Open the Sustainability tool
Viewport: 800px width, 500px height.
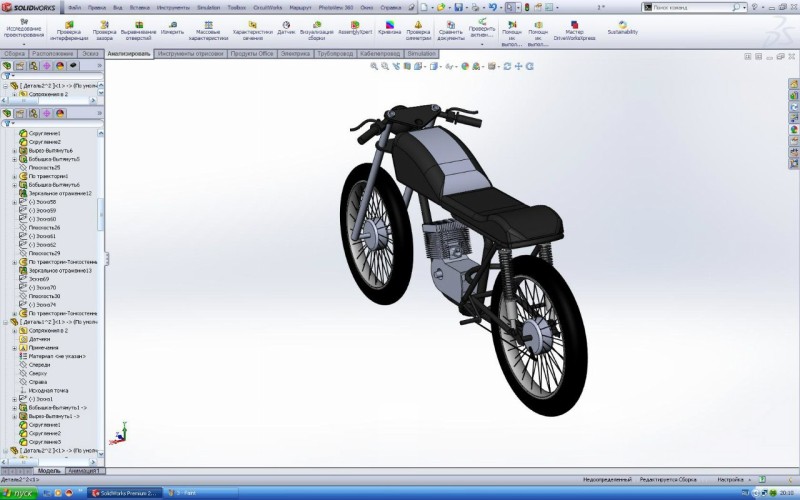(622, 28)
